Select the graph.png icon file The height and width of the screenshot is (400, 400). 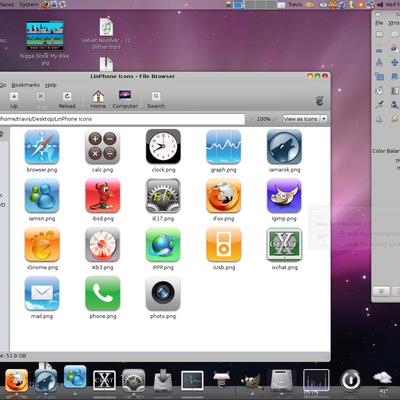pyautogui.click(x=224, y=147)
